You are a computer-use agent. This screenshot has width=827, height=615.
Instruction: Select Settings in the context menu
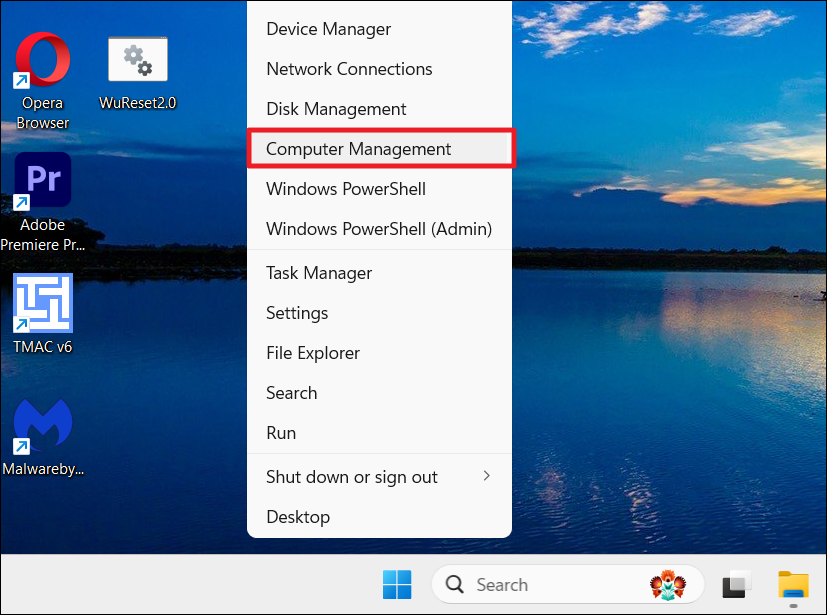pos(297,313)
